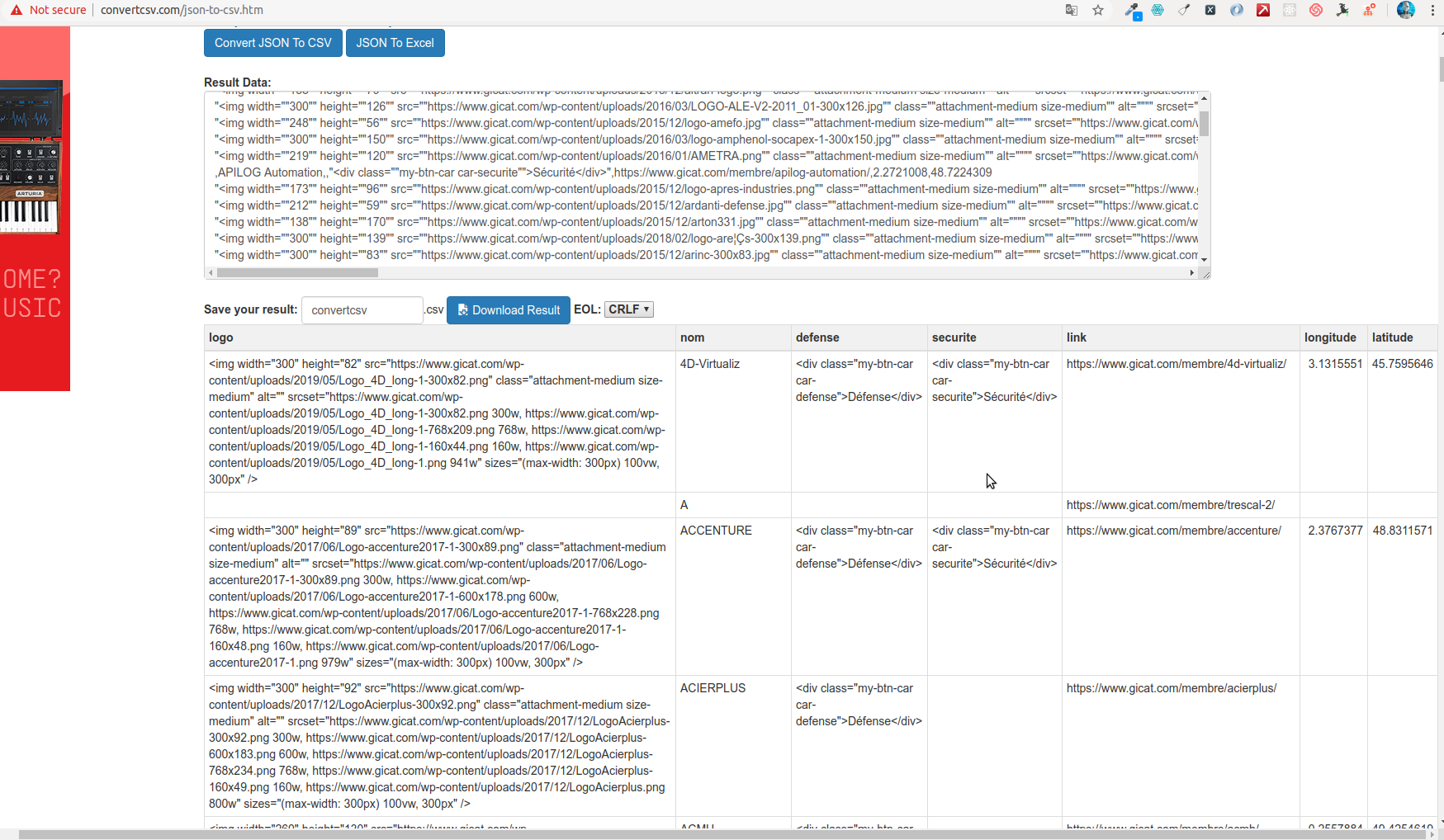The width and height of the screenshot is (1444, 840).
Task: Open the red arrow extension icon
Action: click(1263, 11)
